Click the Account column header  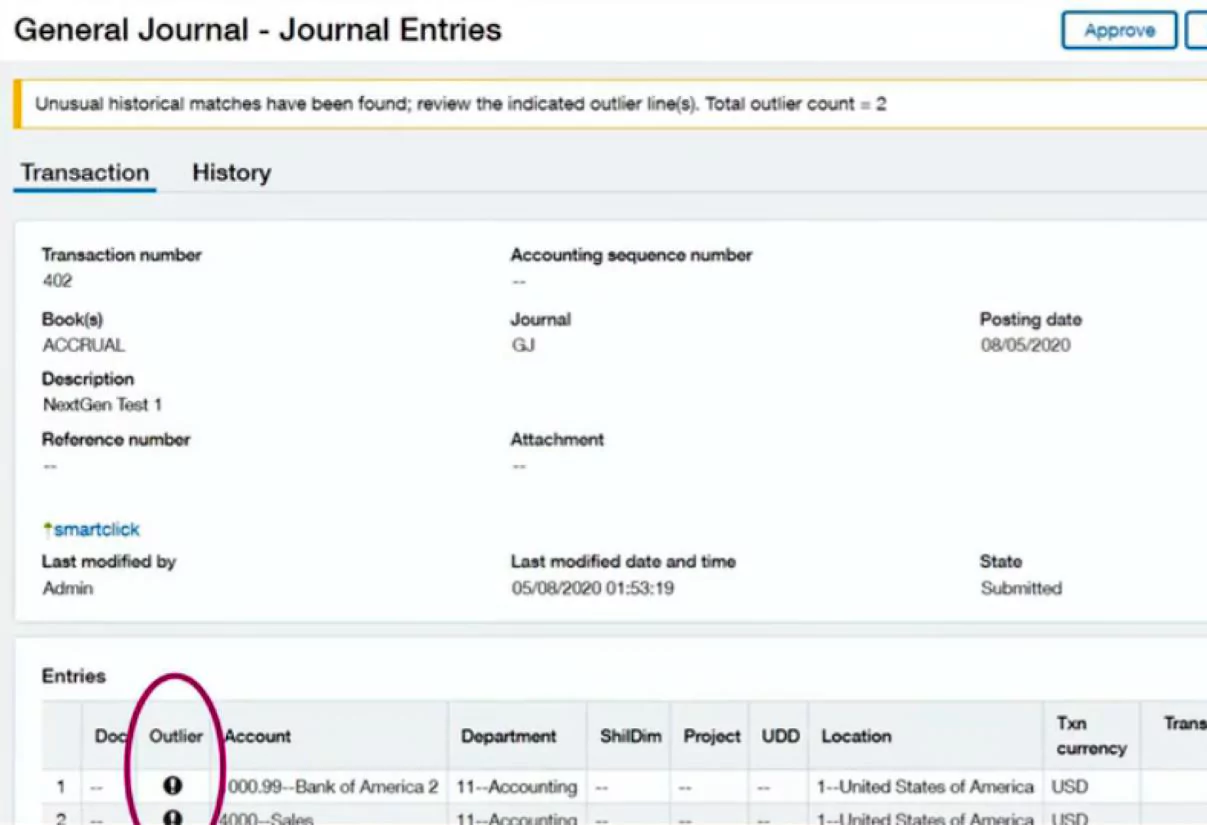click(258, 736)
